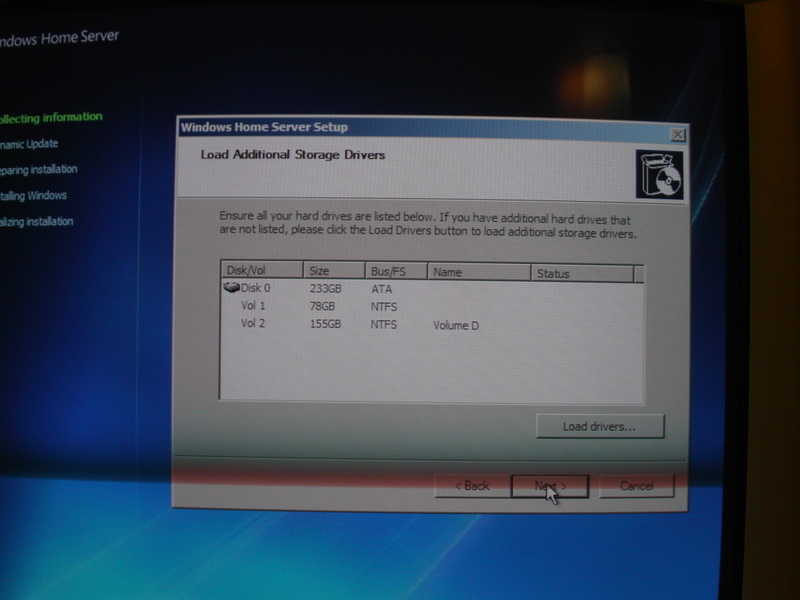The height and width of the screenshot is (600, 800).
Task: Close the setup dialog with the X button
Action: tap(678, 135)
